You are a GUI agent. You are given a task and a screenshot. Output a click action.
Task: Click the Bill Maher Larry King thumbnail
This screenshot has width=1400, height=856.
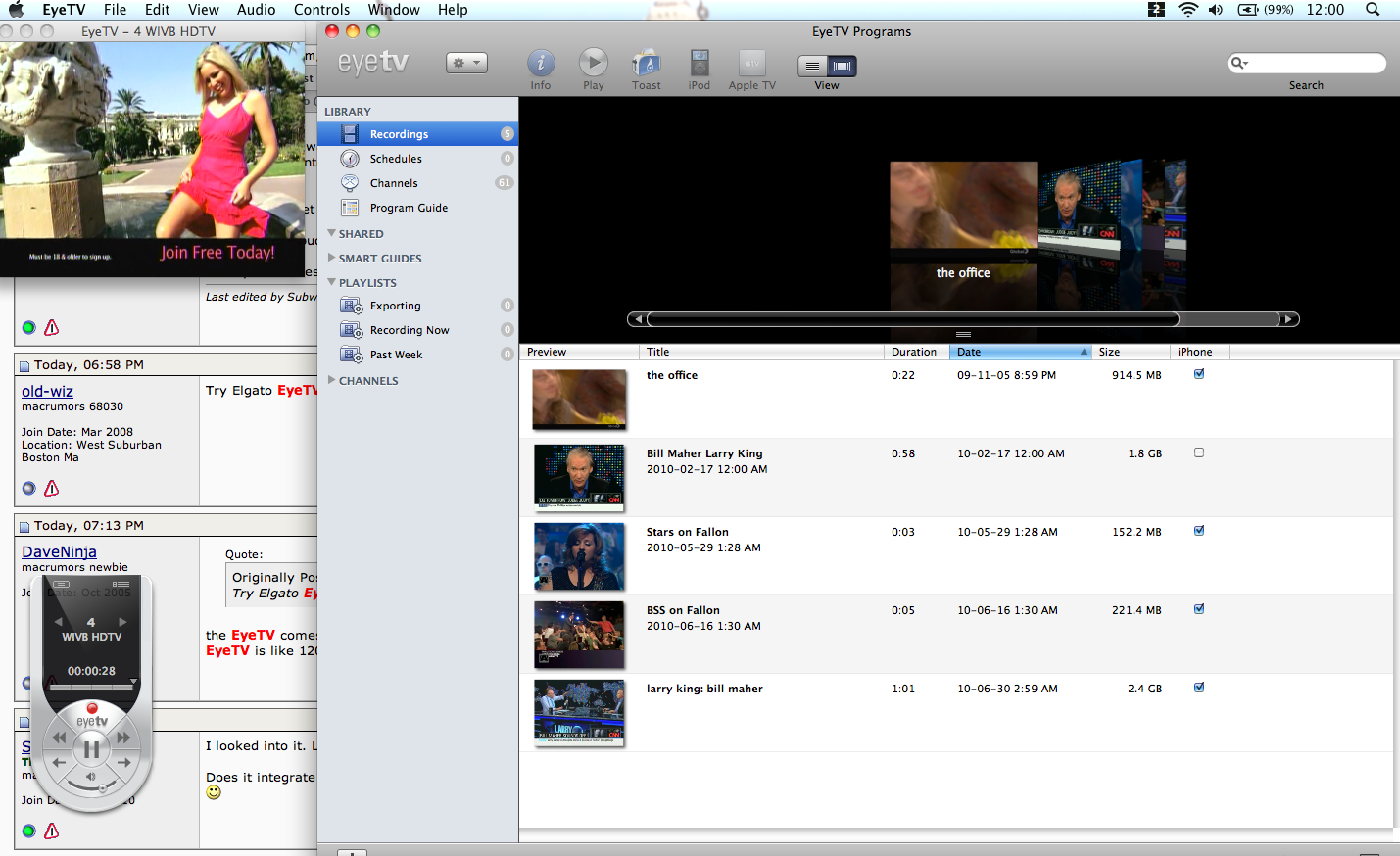point(579,477)
